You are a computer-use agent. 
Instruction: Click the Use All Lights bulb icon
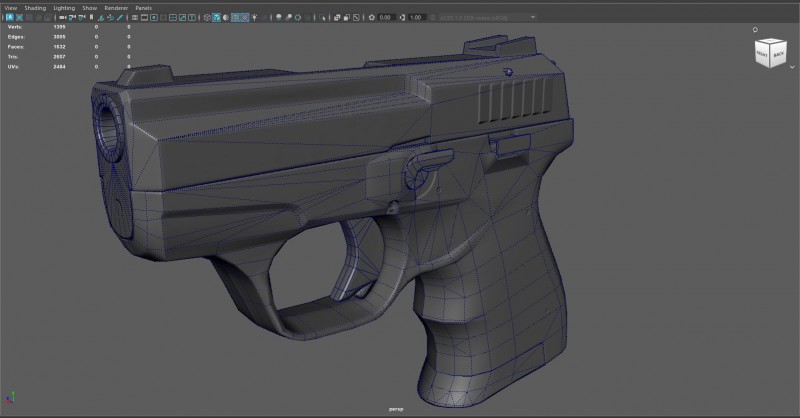point(255,17)
